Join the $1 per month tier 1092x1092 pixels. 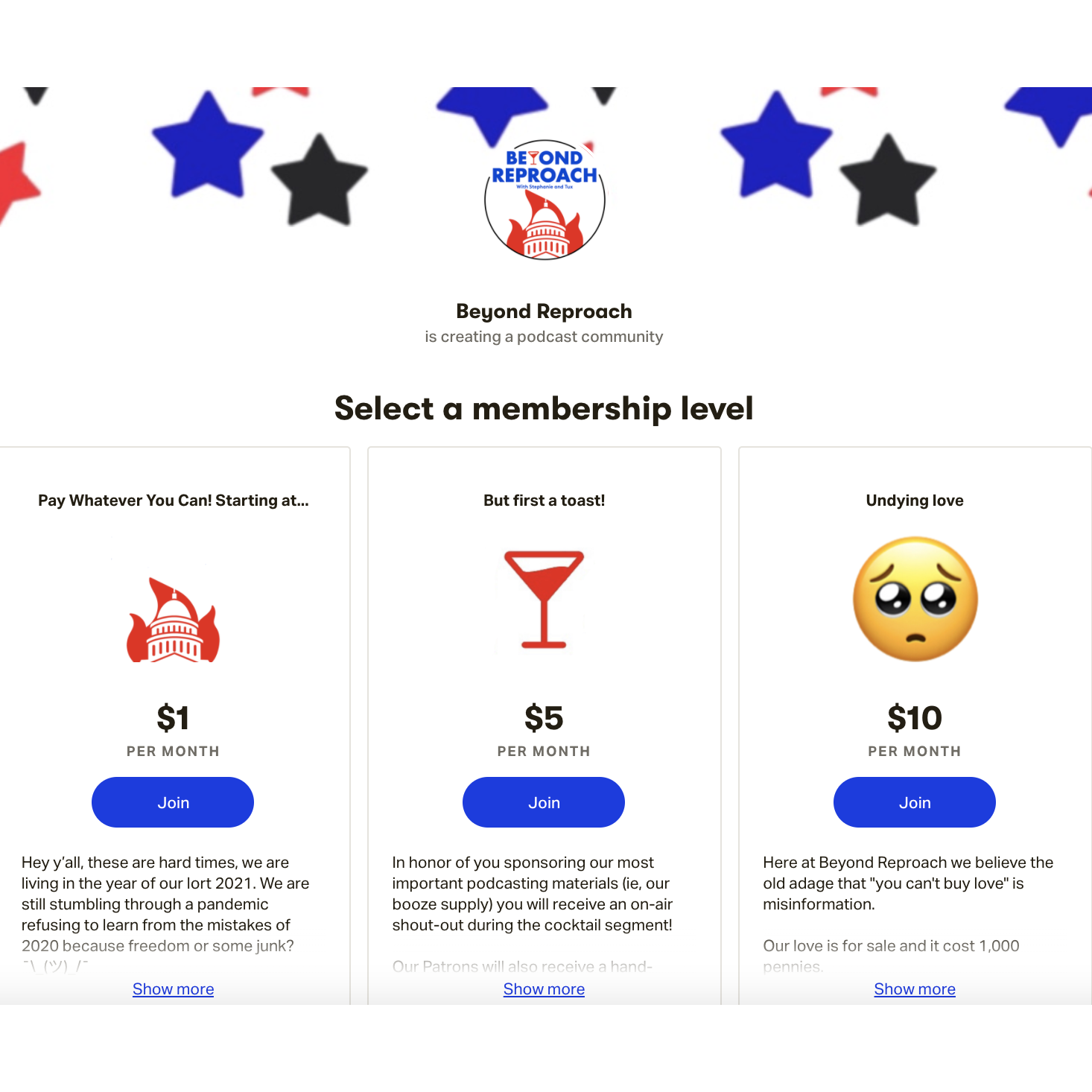[x=173, y=802]
